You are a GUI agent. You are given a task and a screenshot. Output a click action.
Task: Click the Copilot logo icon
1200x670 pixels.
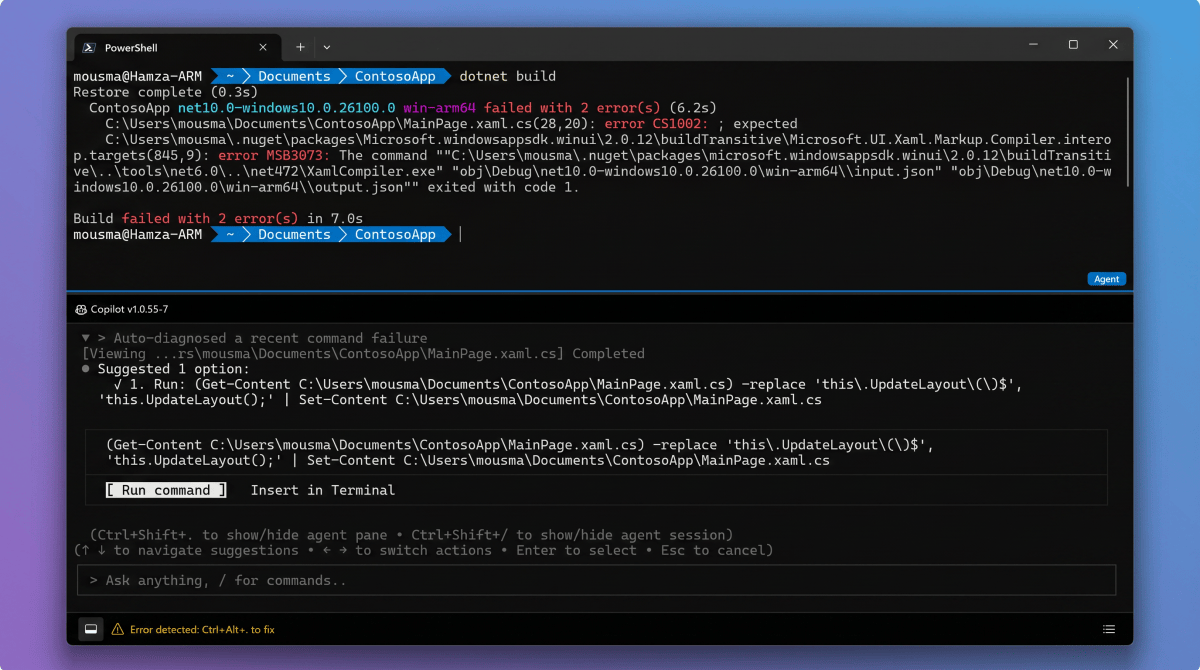click(x=81, y=309)
